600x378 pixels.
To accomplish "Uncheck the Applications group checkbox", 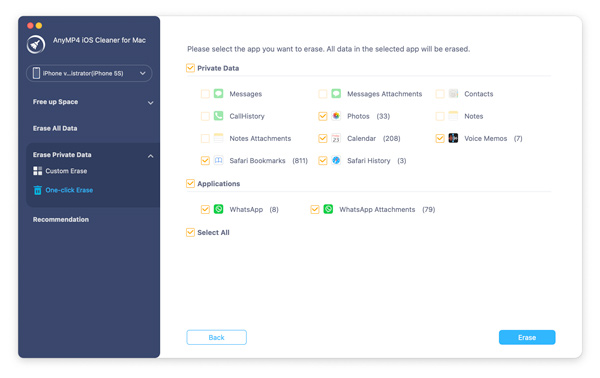I will [190, 184].
